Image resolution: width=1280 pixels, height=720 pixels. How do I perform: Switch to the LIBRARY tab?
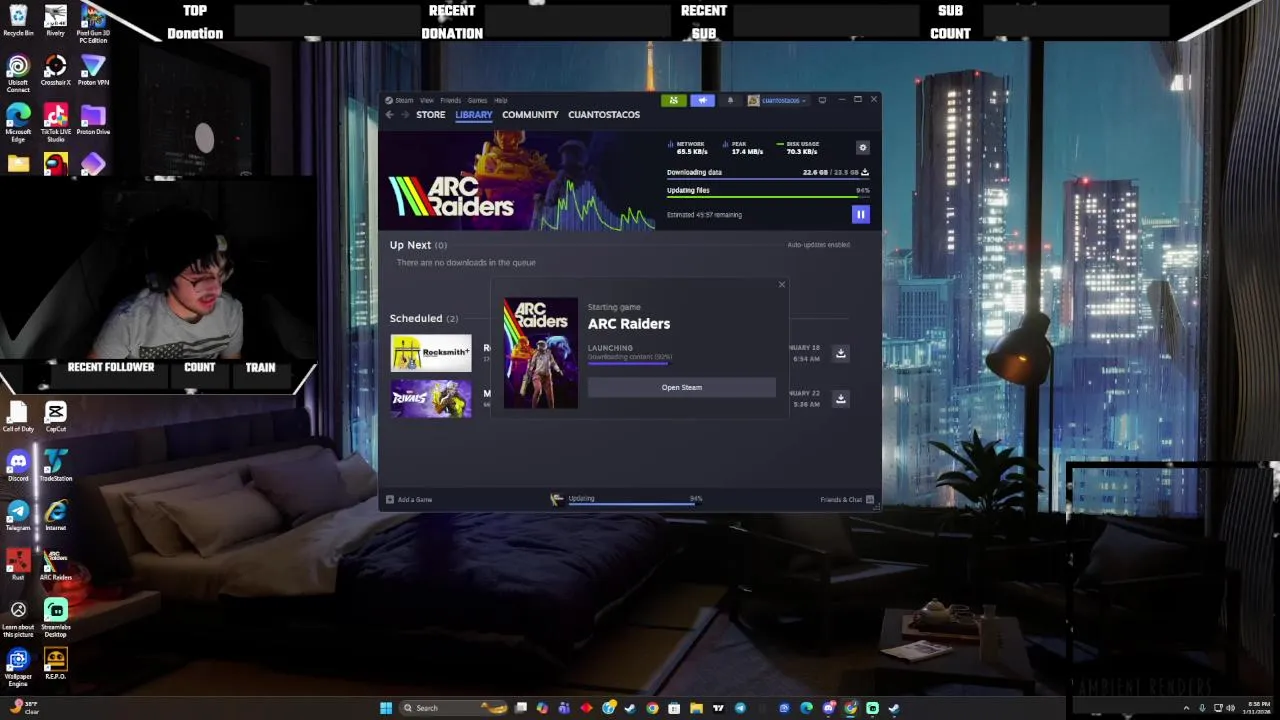tap(474, 115)
